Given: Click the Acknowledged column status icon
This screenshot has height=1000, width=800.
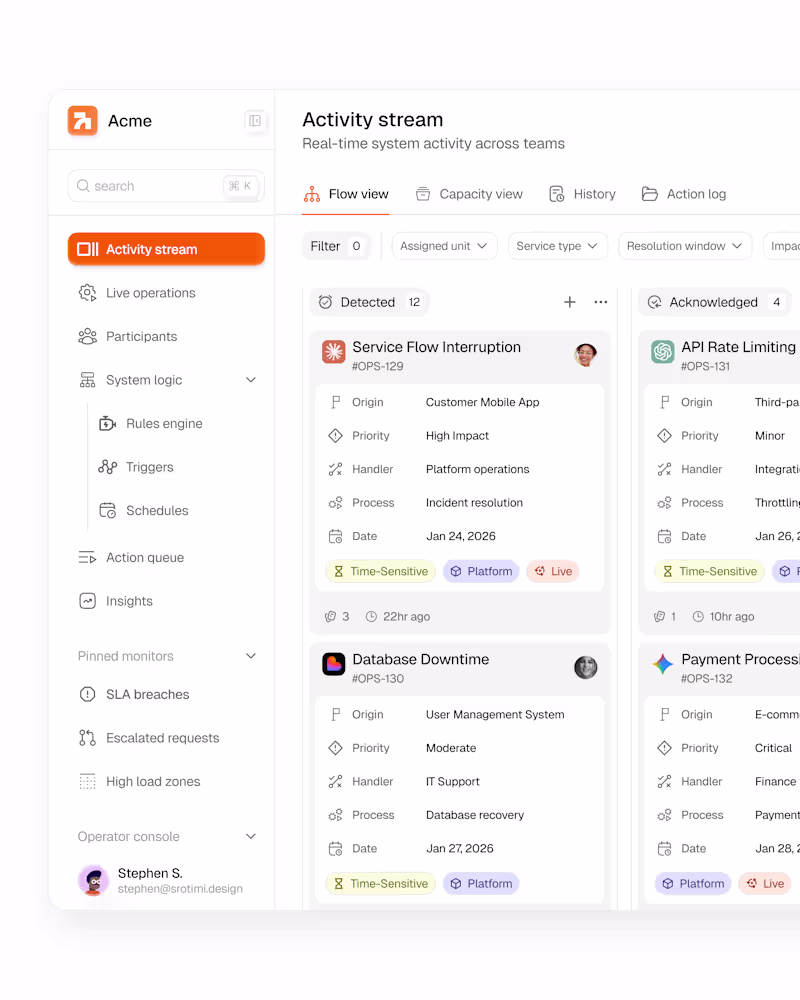Looking at the screenshot, I should [655, 302].
